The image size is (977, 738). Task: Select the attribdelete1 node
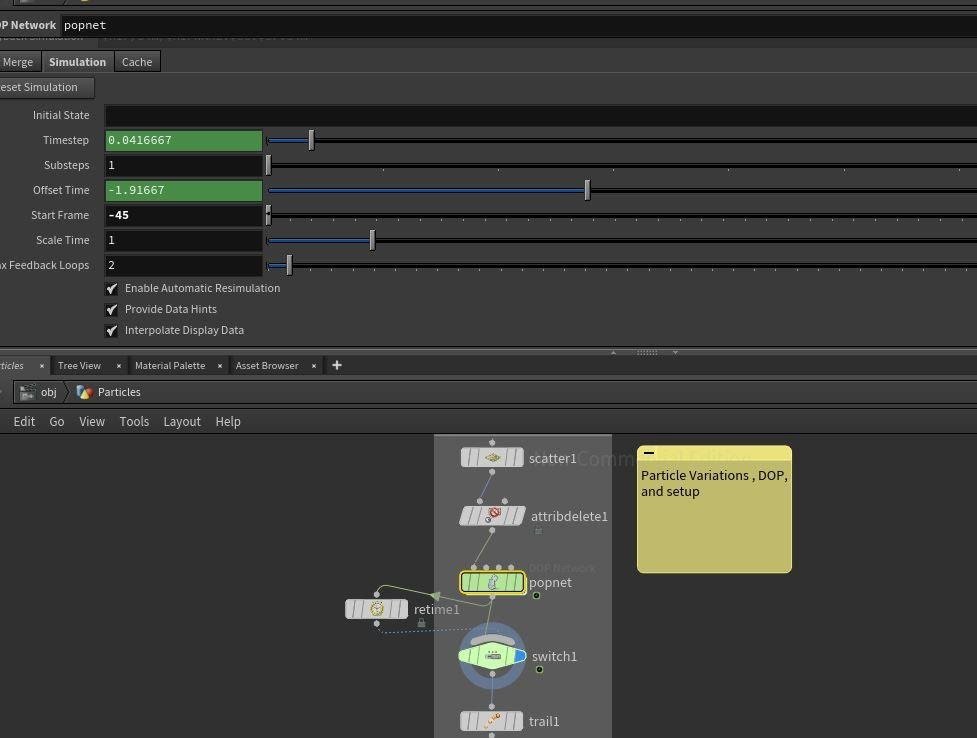pos(492,515)
